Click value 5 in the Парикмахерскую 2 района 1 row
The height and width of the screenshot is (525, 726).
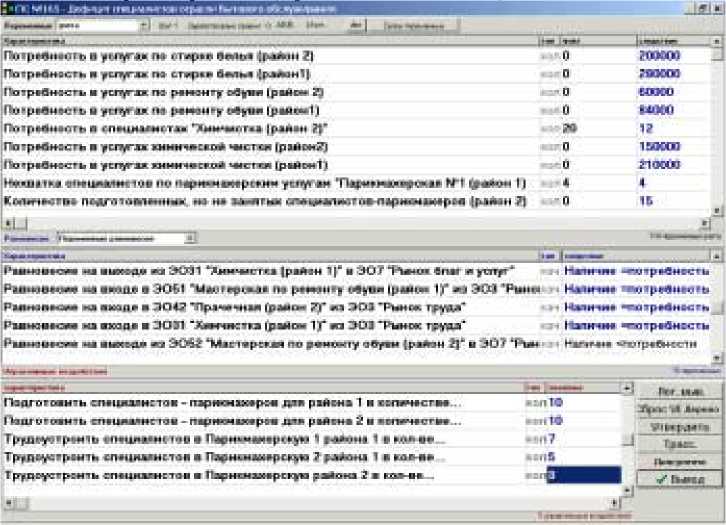pyautogui.click(x=551, y=457)
